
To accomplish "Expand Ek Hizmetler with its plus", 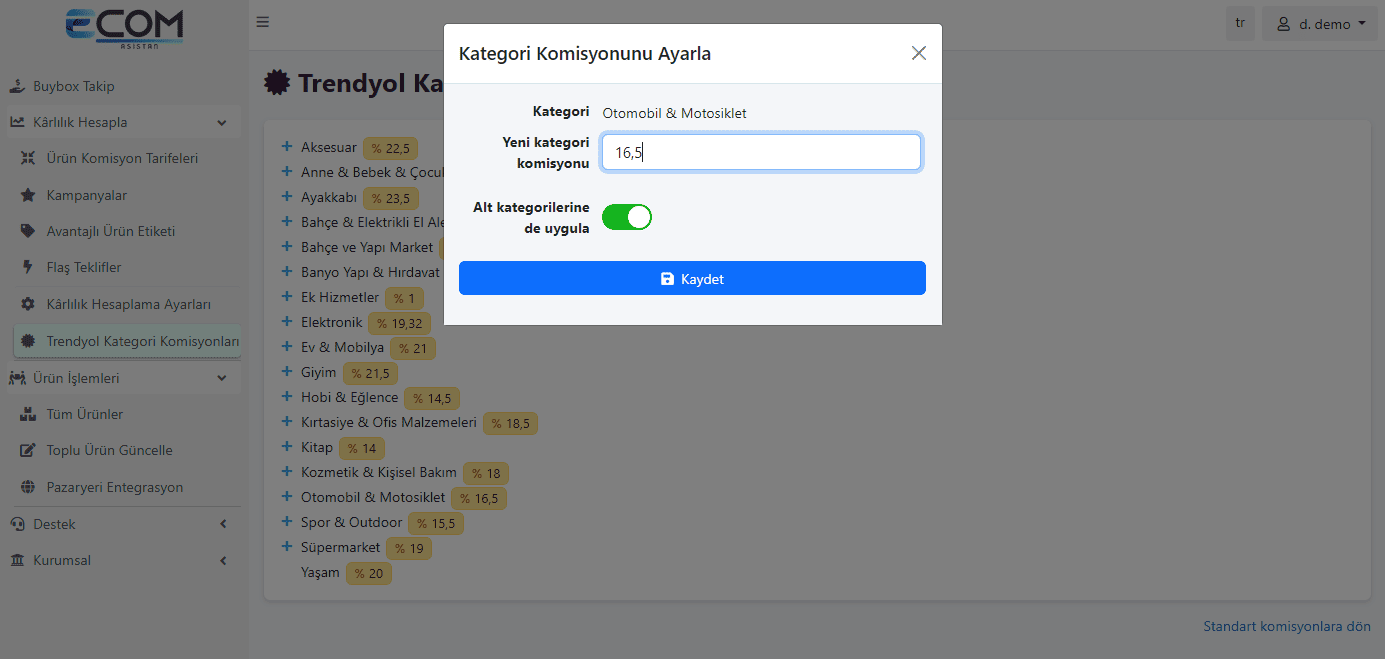I will (x=287, y=298).
